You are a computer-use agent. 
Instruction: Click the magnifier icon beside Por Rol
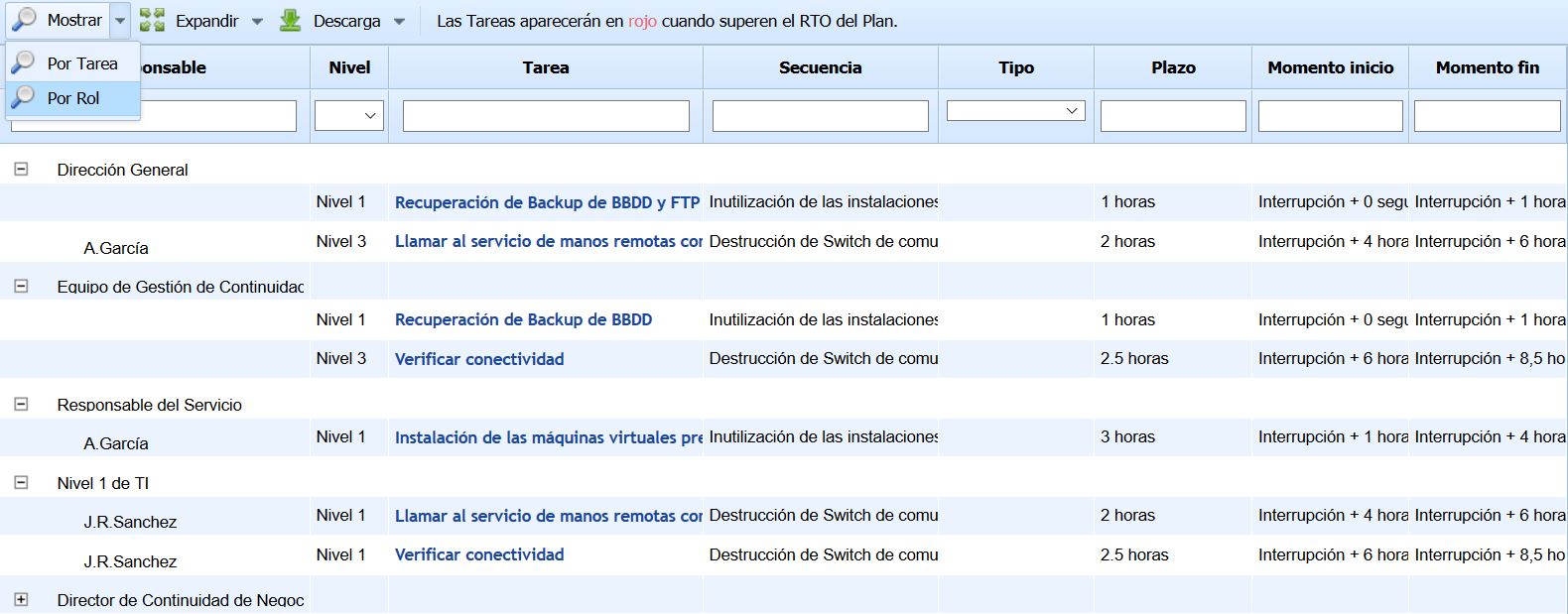(x=24, y=98)
